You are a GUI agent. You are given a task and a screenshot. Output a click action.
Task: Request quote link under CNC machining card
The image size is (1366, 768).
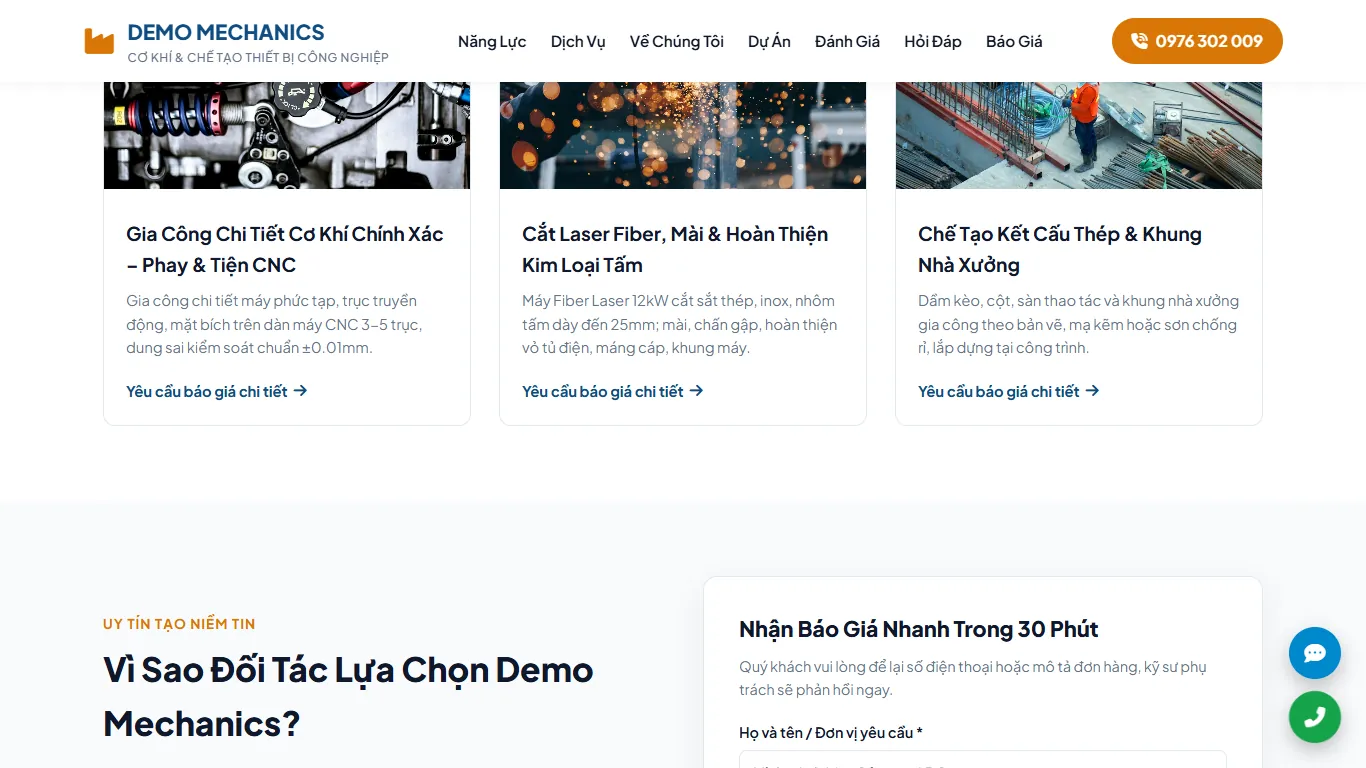tap(217, 391)
